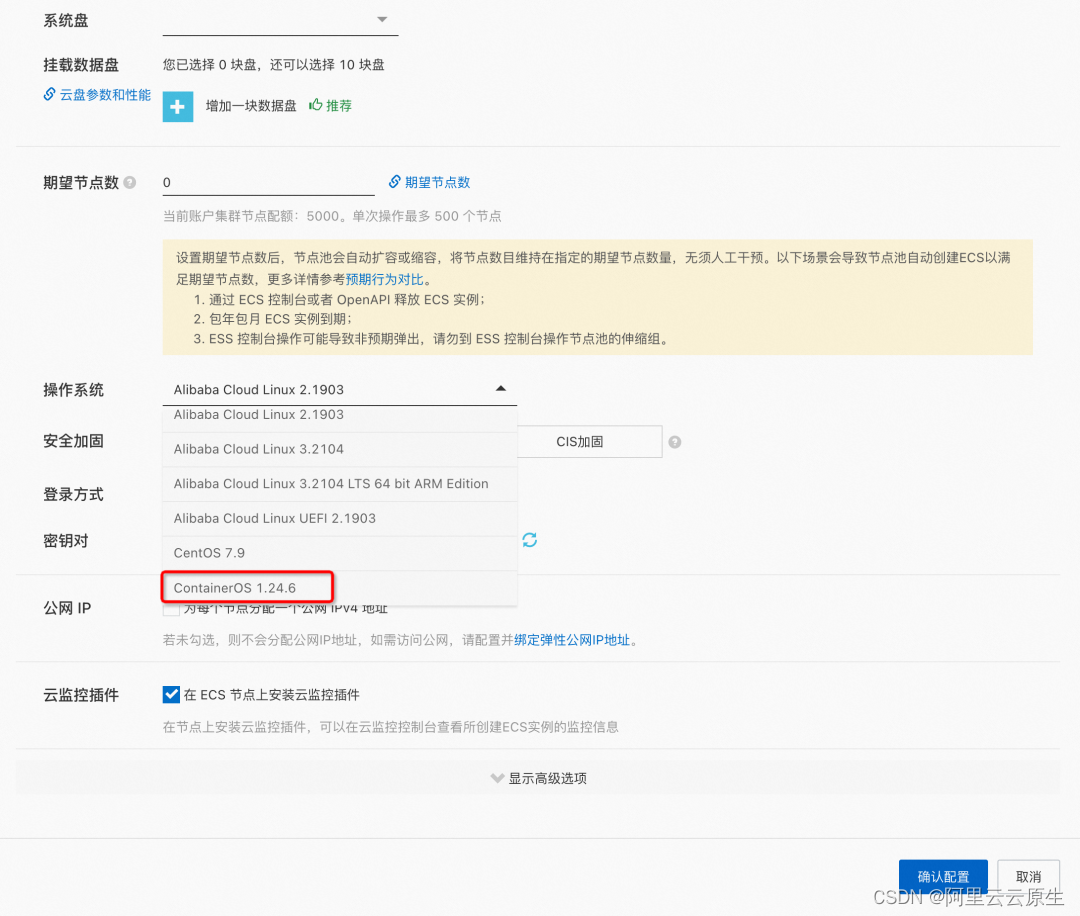Click chain icon beside 云盘参数和性能 link
This screenshot has width=1080, height=916.
pos(50,94)
